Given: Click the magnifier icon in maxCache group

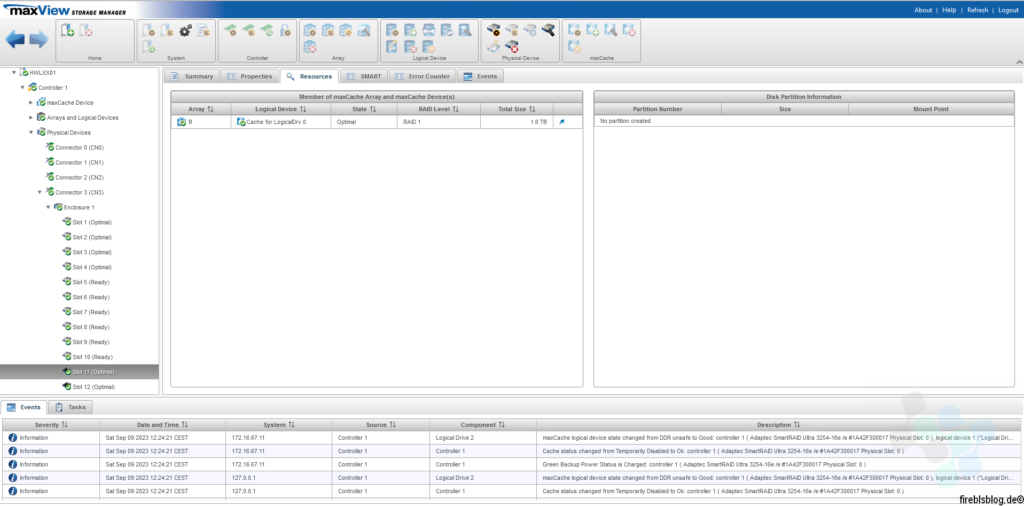Looking at the screenshot, I should [610, 30].
